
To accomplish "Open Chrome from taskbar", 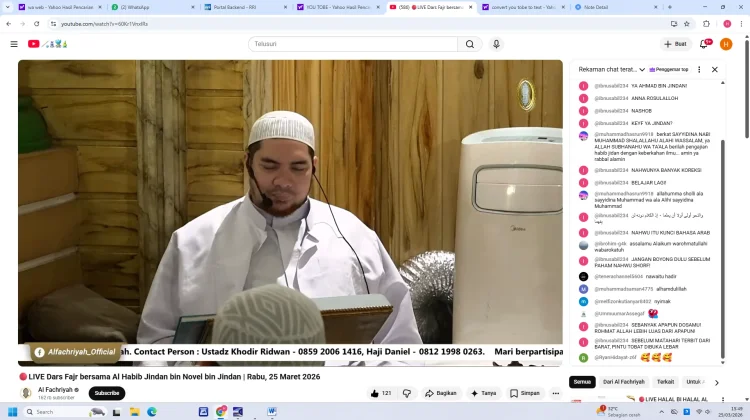I will pyautogui.click(x=221, y=412).
